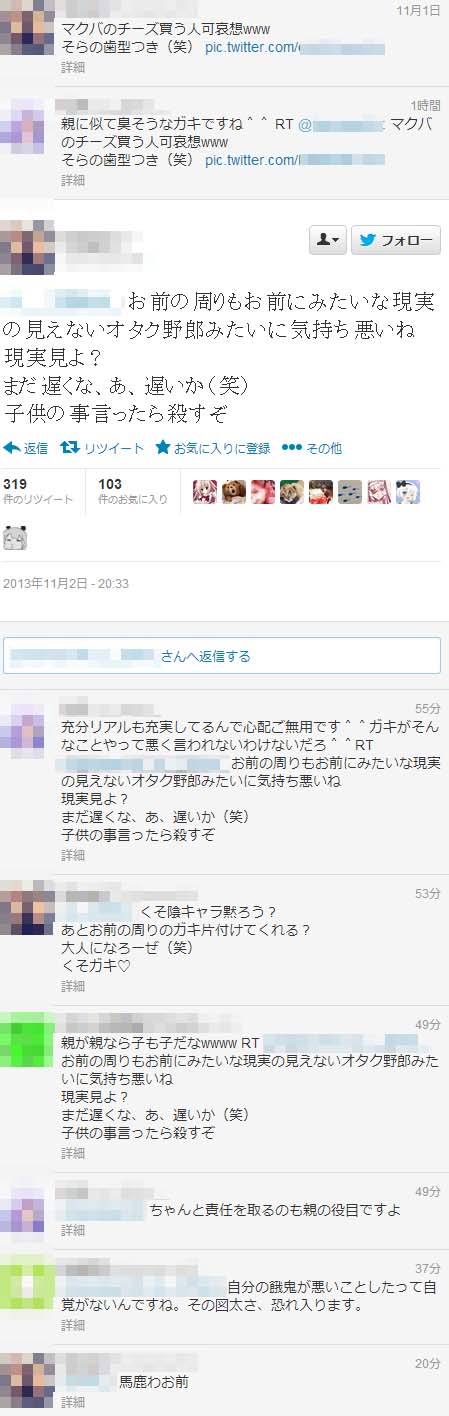Open the その他 more options menu

[x=312, y=448]
